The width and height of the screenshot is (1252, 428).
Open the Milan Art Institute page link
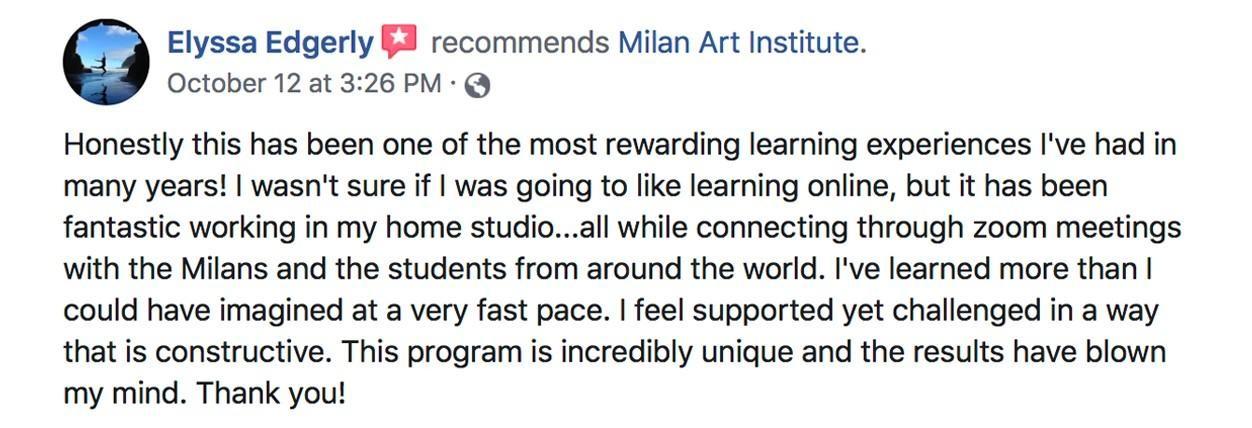pos(739,43)
